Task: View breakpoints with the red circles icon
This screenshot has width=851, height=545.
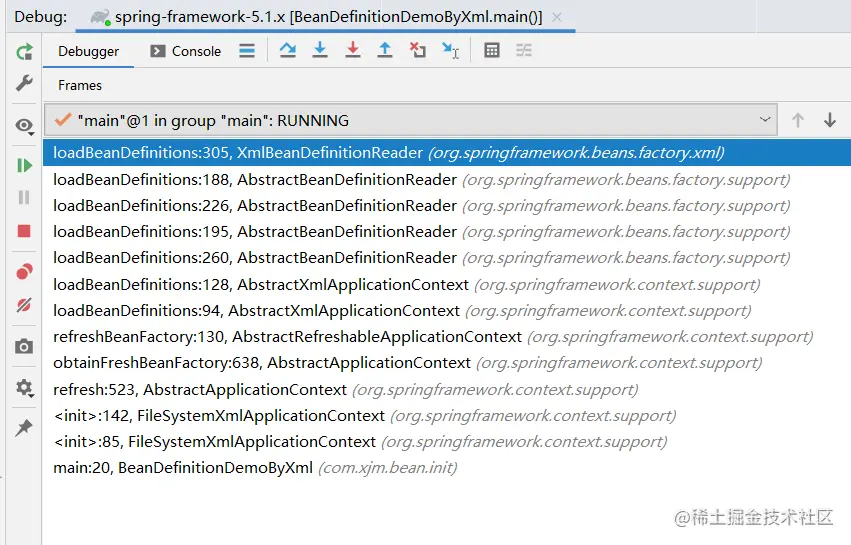Action: tap(24, 271)
